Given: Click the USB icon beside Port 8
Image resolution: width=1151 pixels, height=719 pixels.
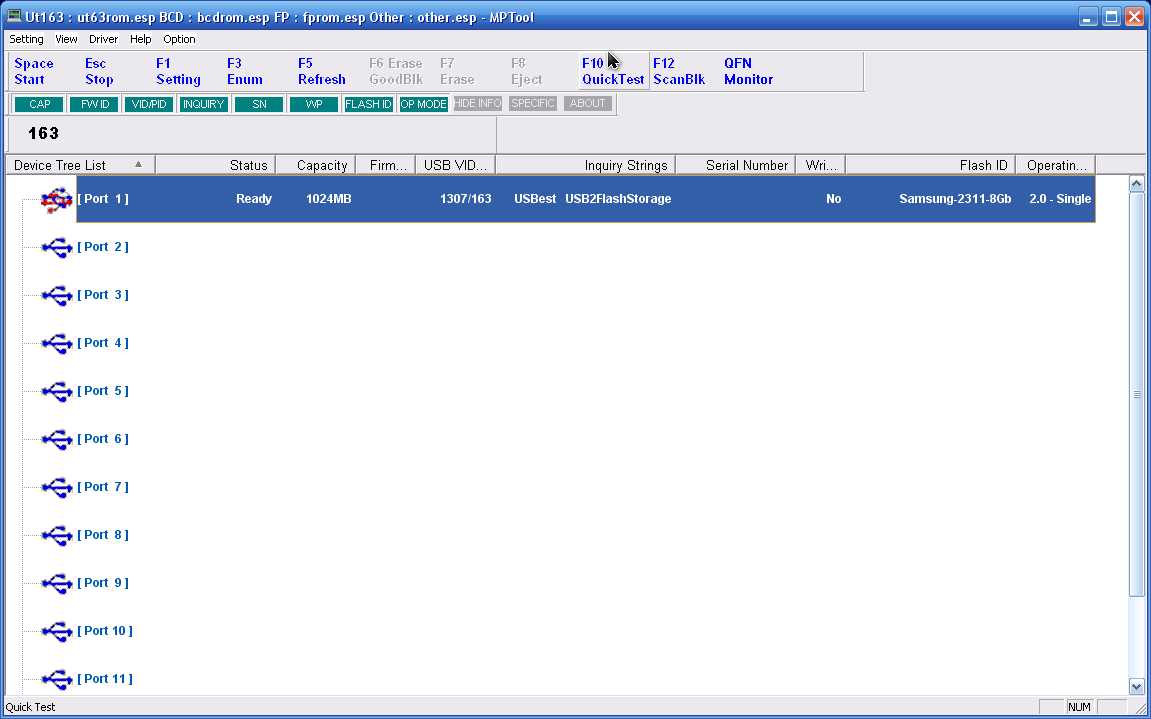Looking at the screenshot, I should tap(57, 535).
